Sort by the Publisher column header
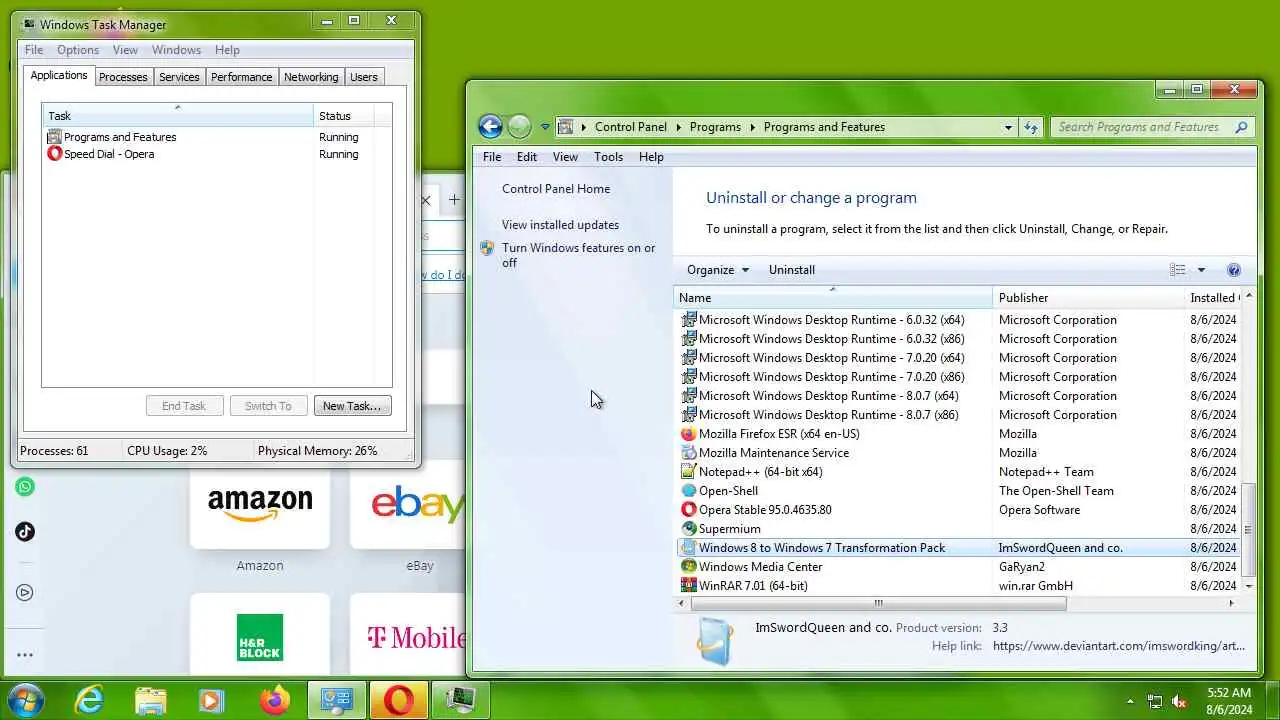This screenshot has height=720, width=1280. pos(1088,298)
